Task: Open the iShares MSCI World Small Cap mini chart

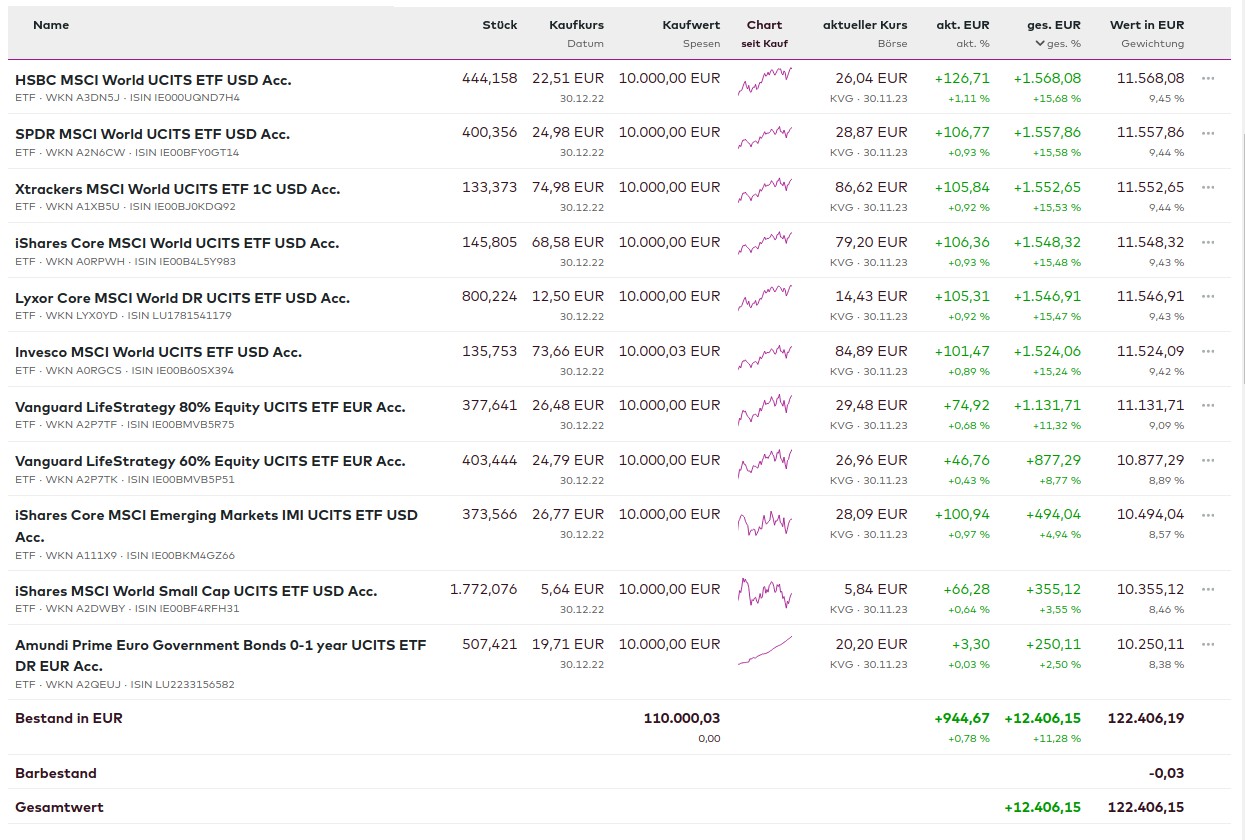Action: [x=764, y=593]
